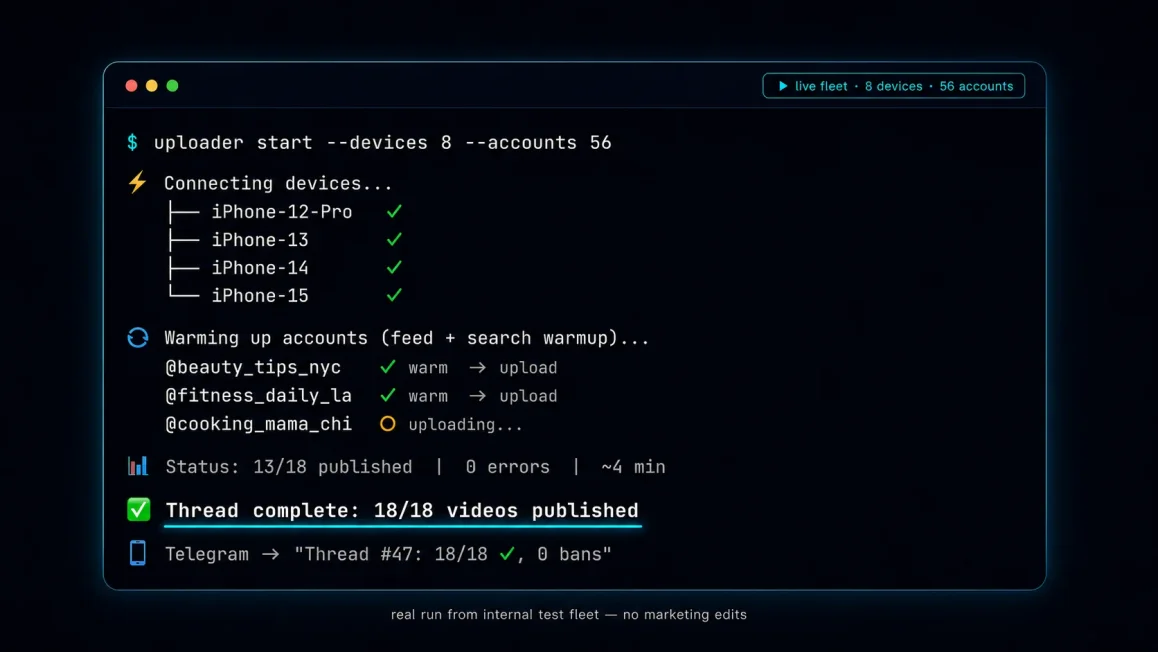The width and height of the screenshot is (1158, 652).
Task: Click the Telegram message 'Thread #47' text
Action: pyautogui.click(x=453, y=554)
